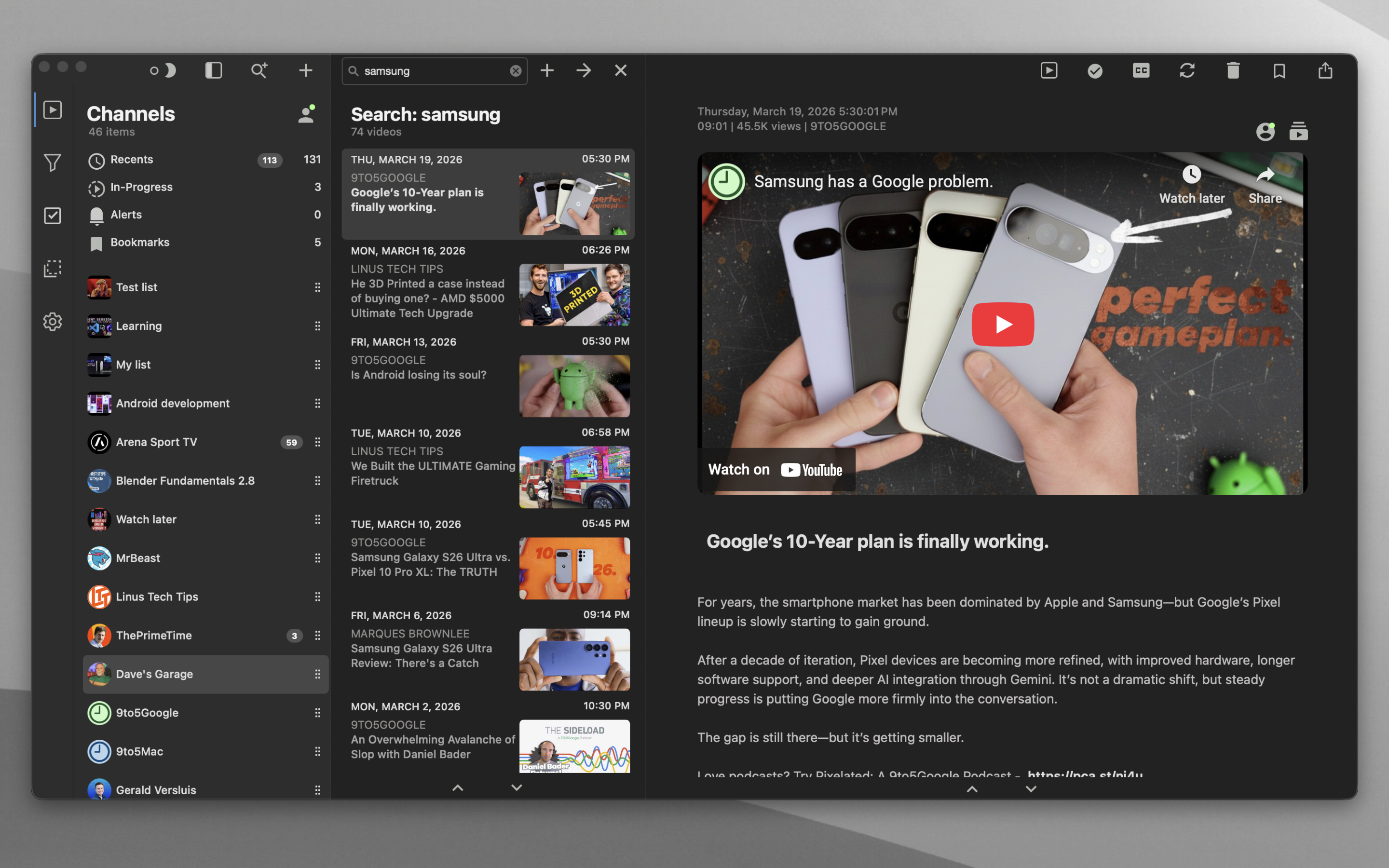Viewport: 1389px width, 868px height.
Task: Select Alerts in the sidebar
Action: click(x=205, y=215)
